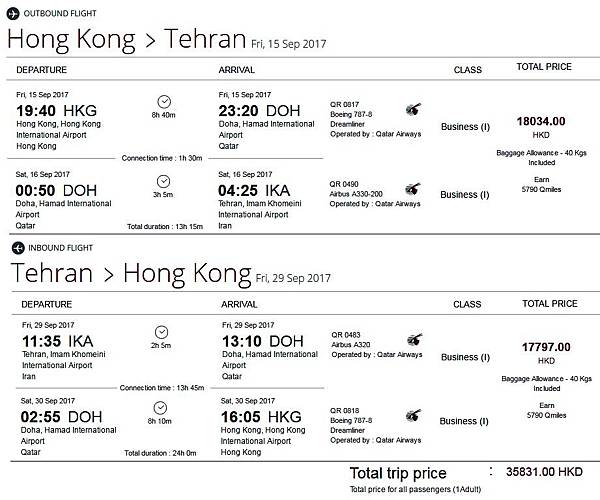Click the Qatar Airways logo beside QR 0818
600x500 pixels.
pos(412,414)
